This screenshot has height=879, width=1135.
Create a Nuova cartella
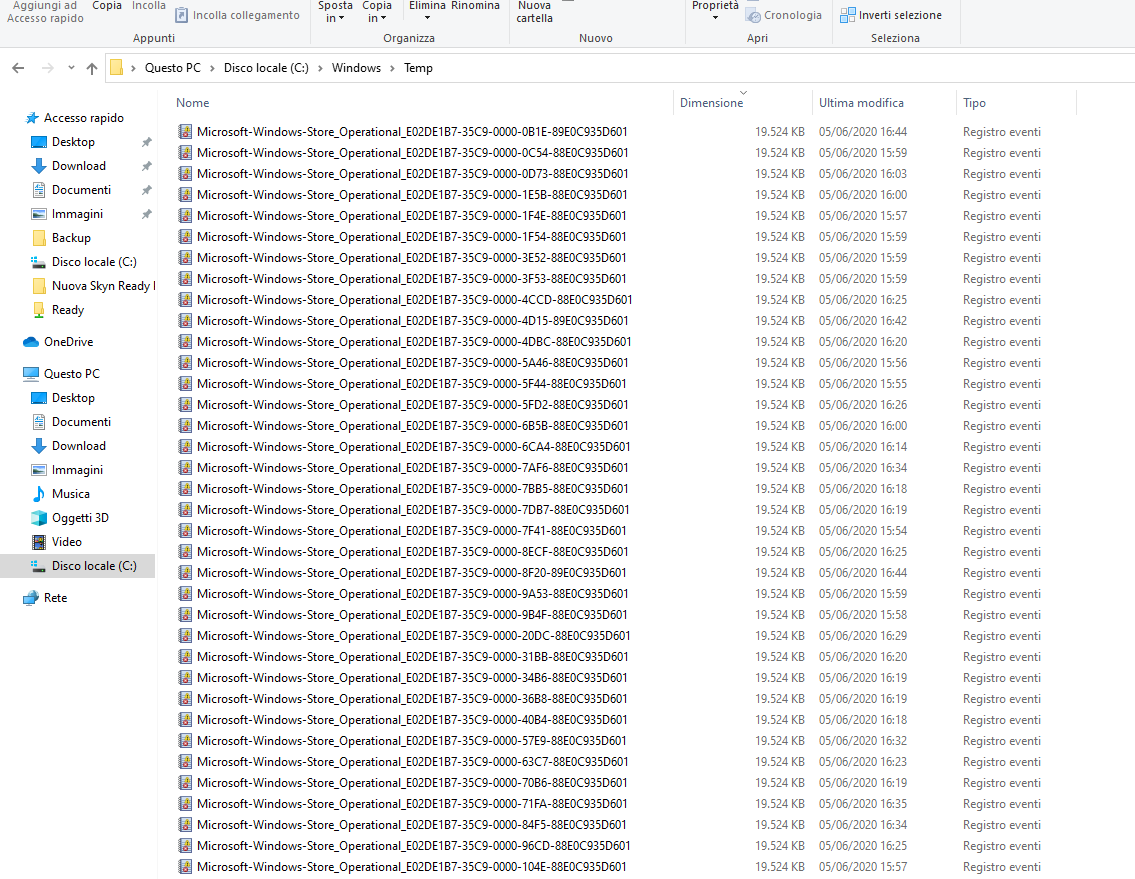(534, 12)
